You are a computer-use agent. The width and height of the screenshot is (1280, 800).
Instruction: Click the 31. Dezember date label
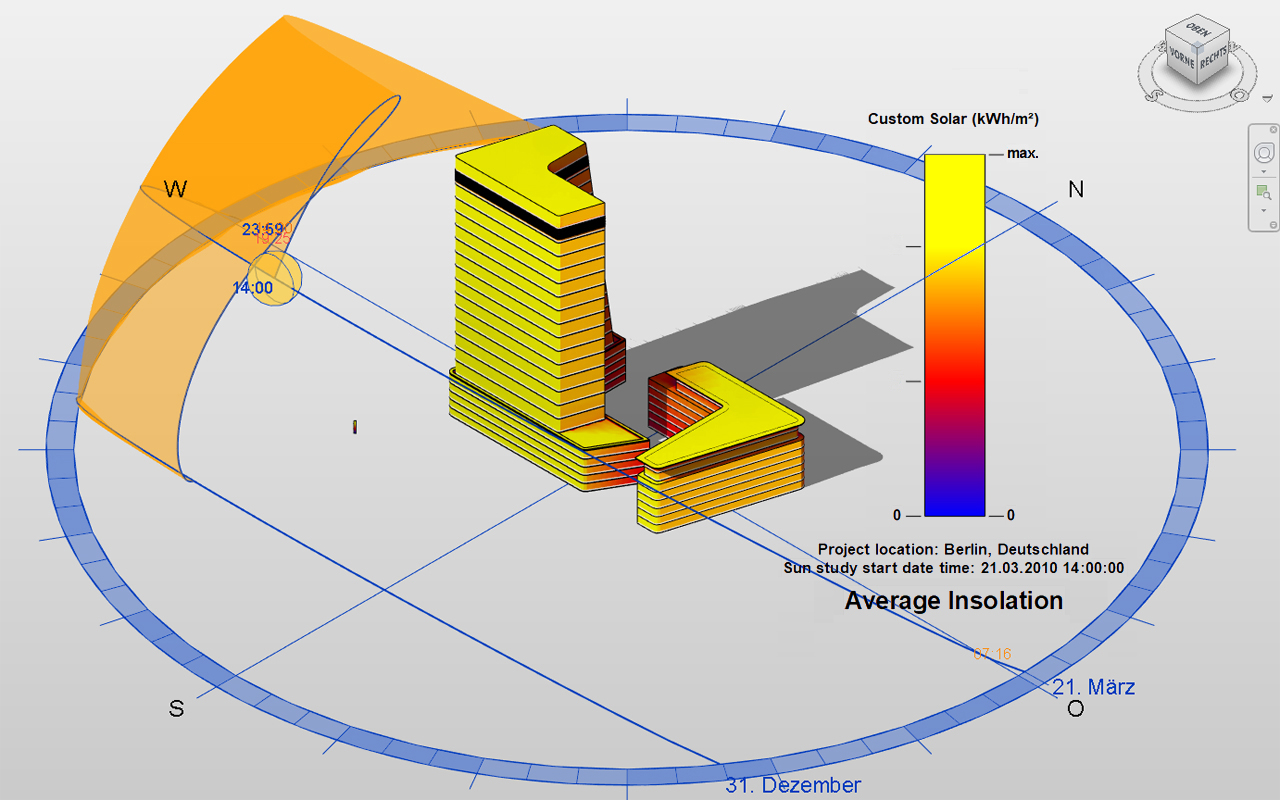[x=792, y=786]
